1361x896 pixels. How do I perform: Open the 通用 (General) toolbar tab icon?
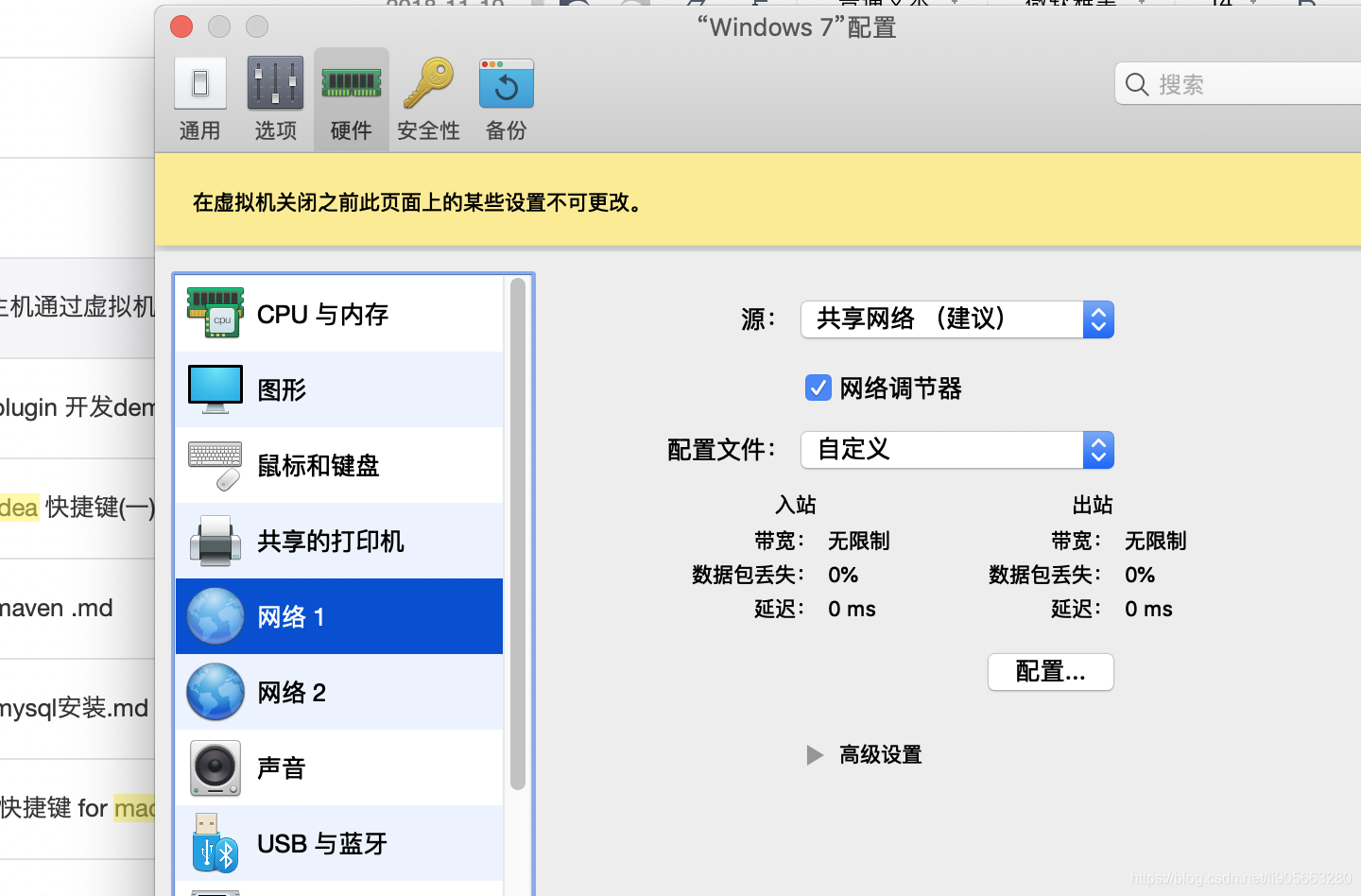click(x=200, y=83)
